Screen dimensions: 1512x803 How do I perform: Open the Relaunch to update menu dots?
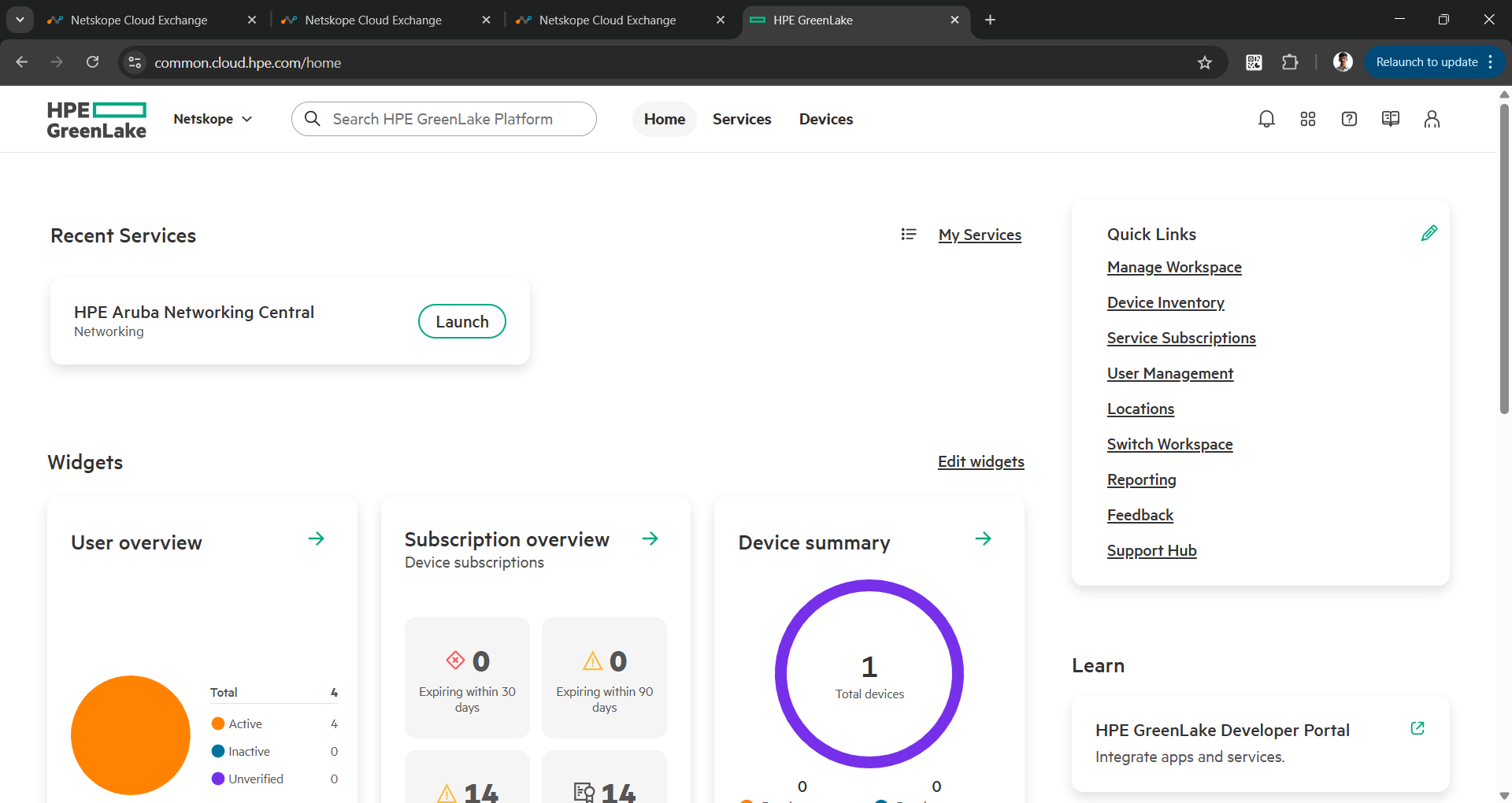[x=1491, y=62]
